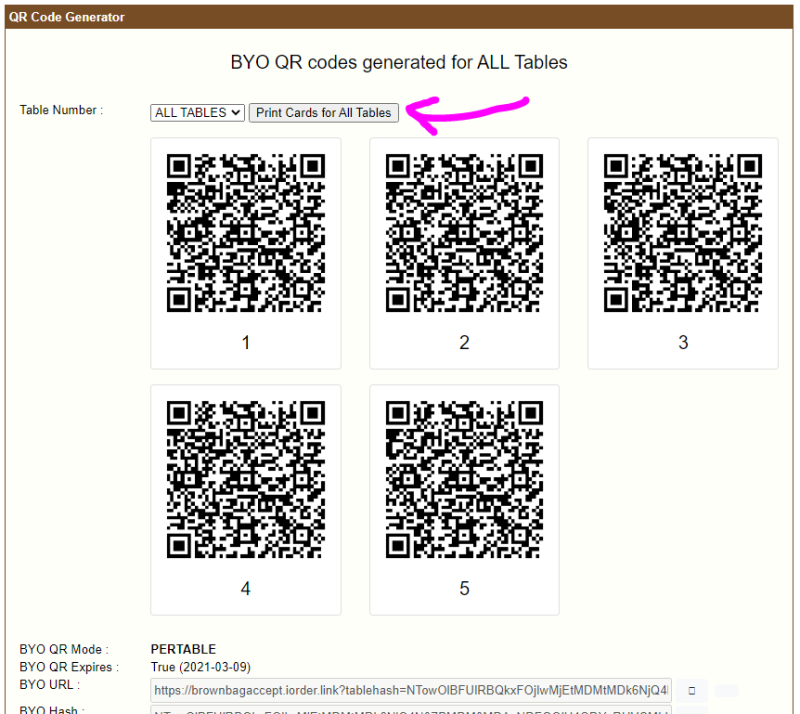Click the QR Code Generator panel title
This screenshot has height=714, width=800.
click(x=67, y=17)
